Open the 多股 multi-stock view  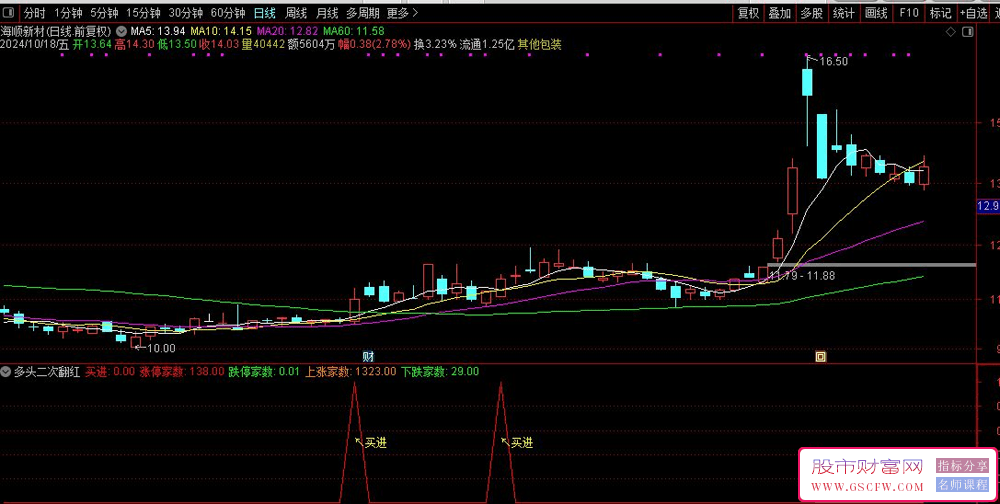tap(812, 13)
